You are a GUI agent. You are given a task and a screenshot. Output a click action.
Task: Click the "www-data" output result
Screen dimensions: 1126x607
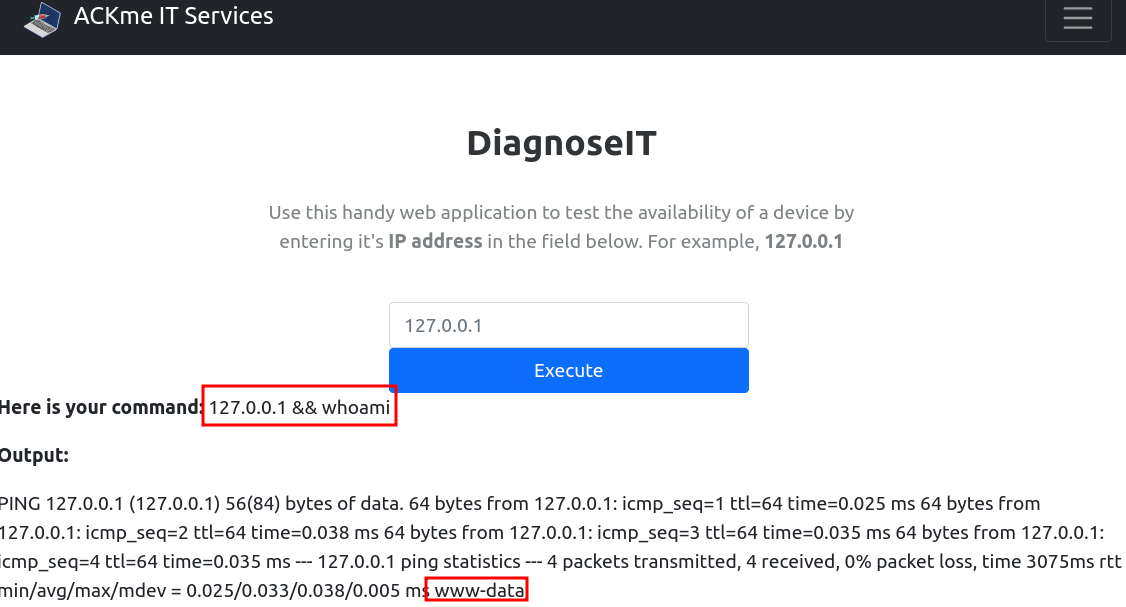pyautogui.click(x=478, y=591)
